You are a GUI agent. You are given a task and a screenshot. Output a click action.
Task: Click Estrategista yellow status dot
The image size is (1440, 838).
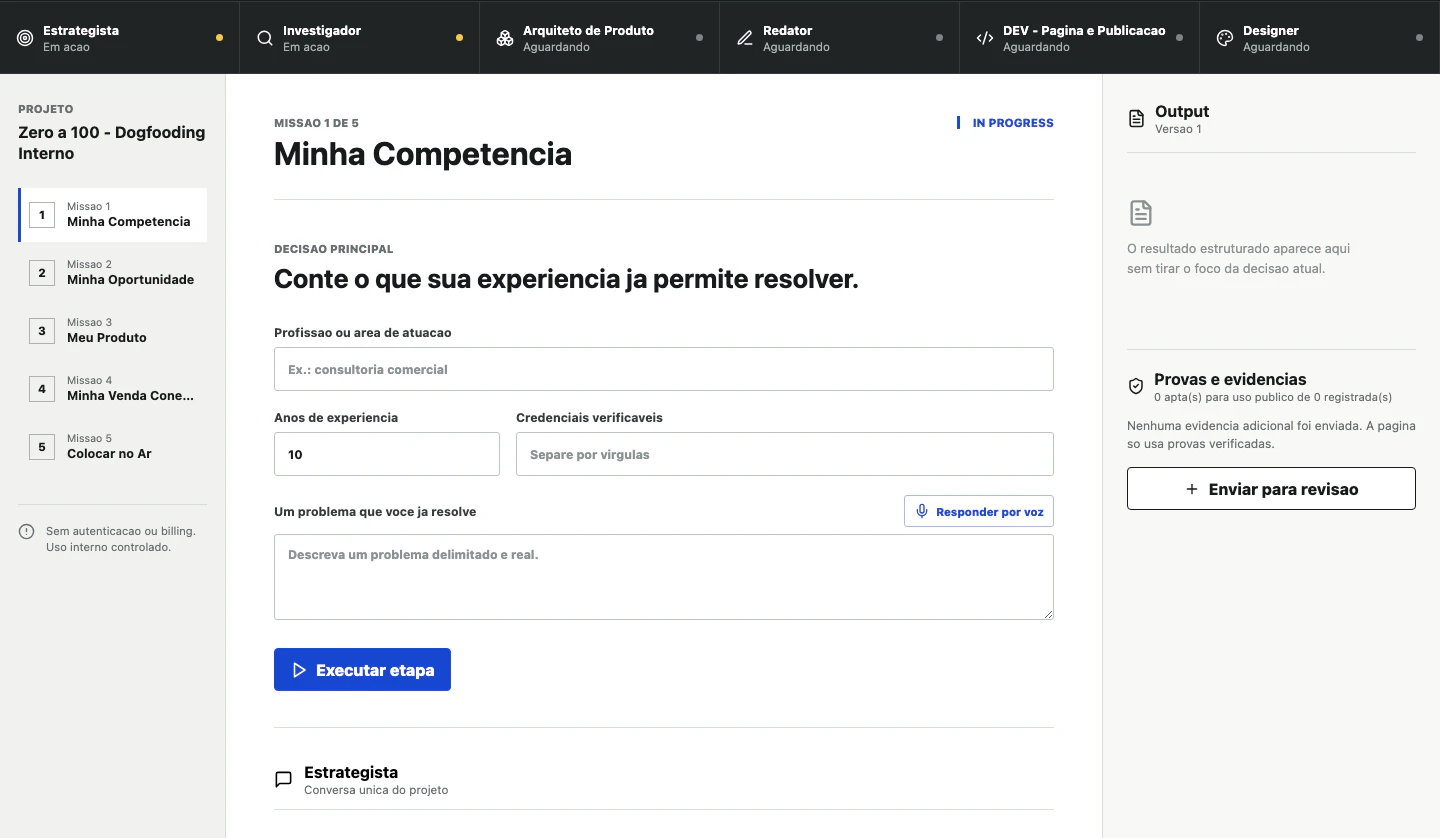point(219,38)
